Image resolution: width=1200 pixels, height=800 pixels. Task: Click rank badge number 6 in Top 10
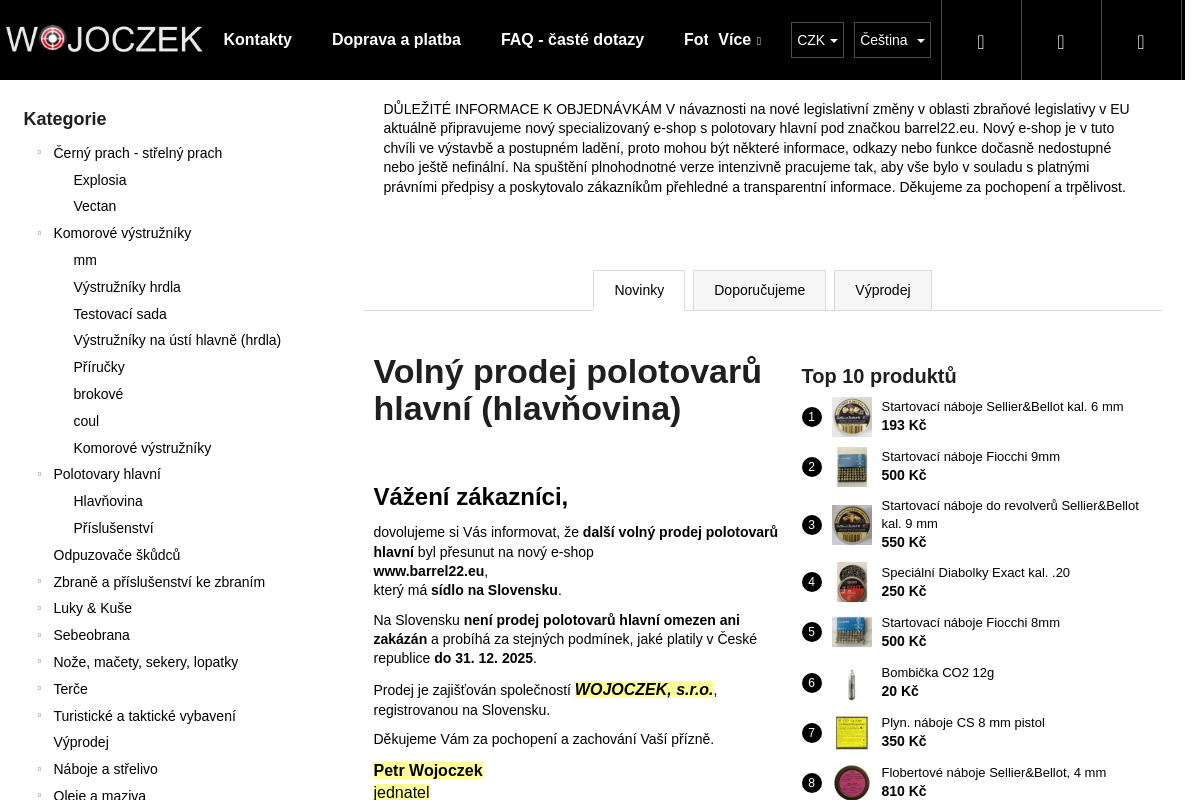click(811, 683)
